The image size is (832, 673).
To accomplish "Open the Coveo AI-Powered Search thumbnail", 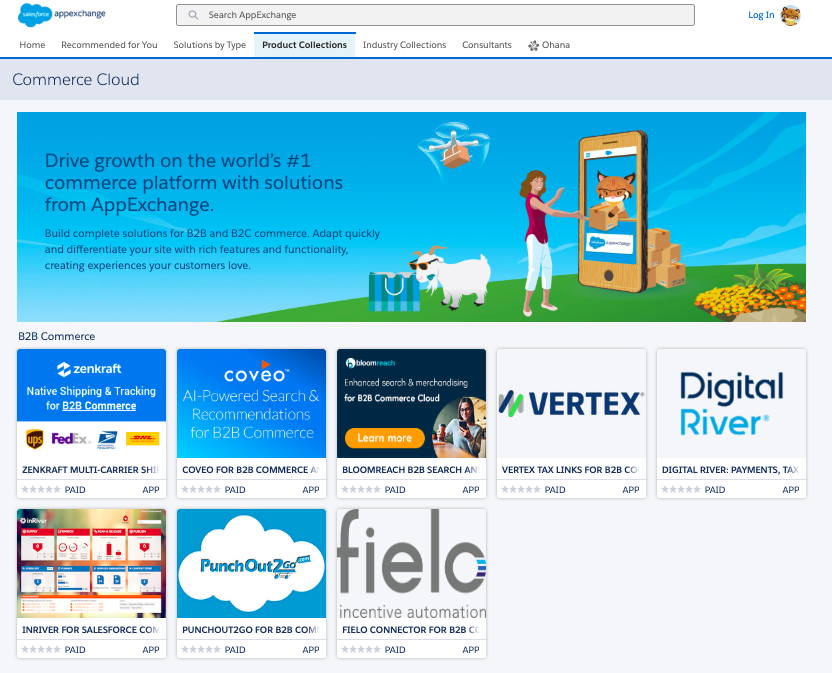I will [252, 403].
